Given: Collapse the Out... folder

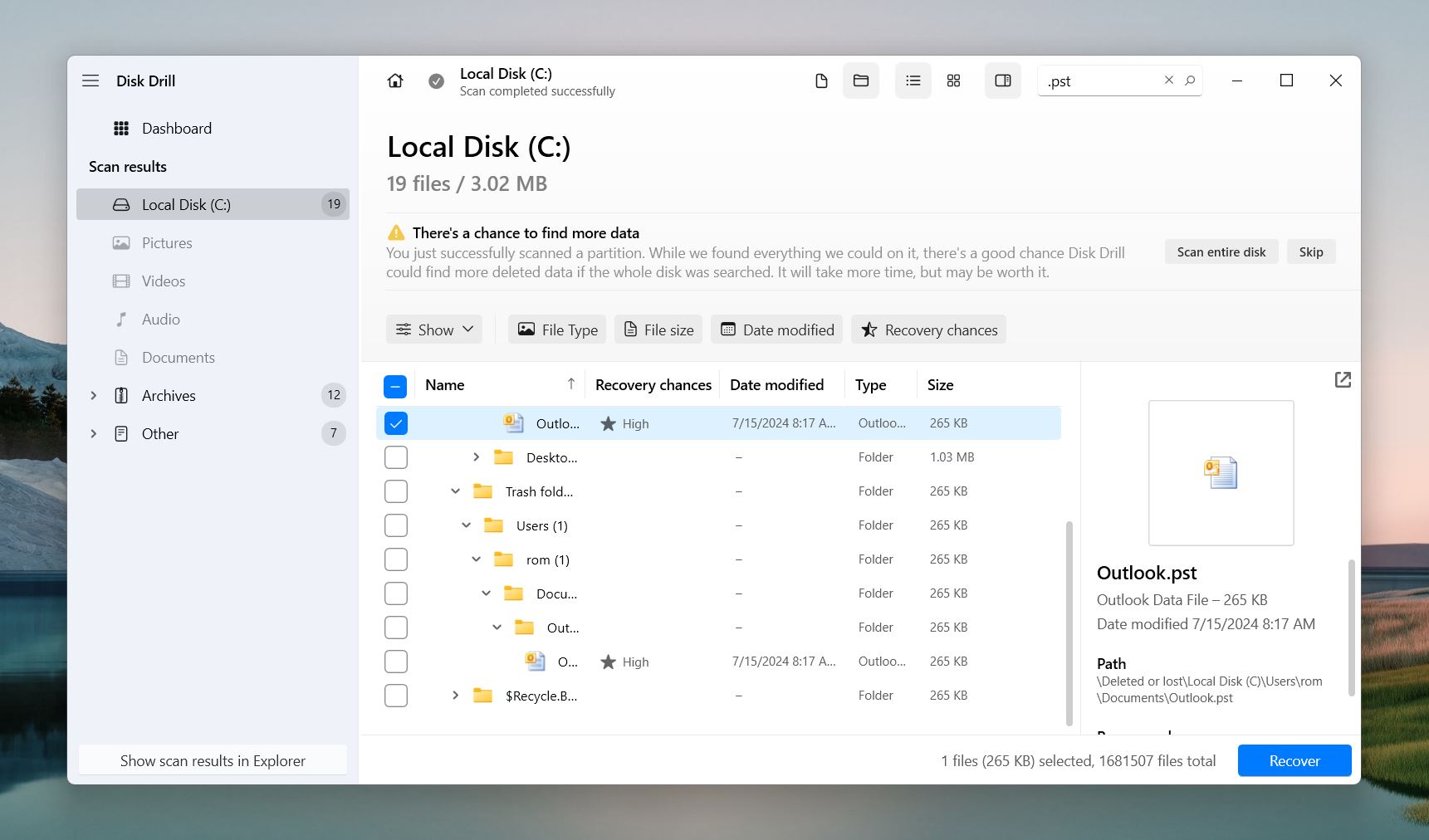Looking at the screenshot, I should [x=497, y=628].
